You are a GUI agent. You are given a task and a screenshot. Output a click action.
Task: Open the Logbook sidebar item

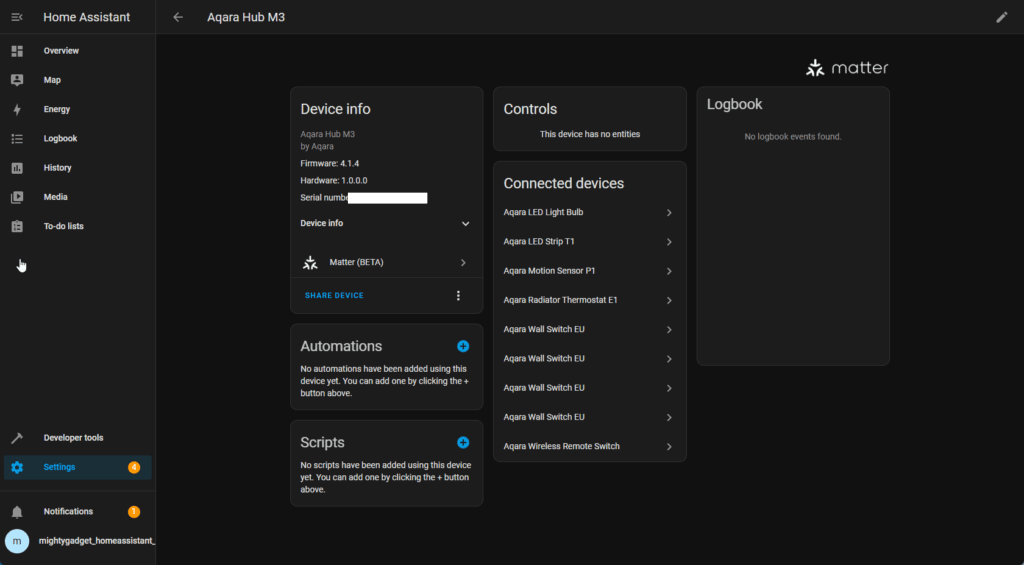coord(60,138)
